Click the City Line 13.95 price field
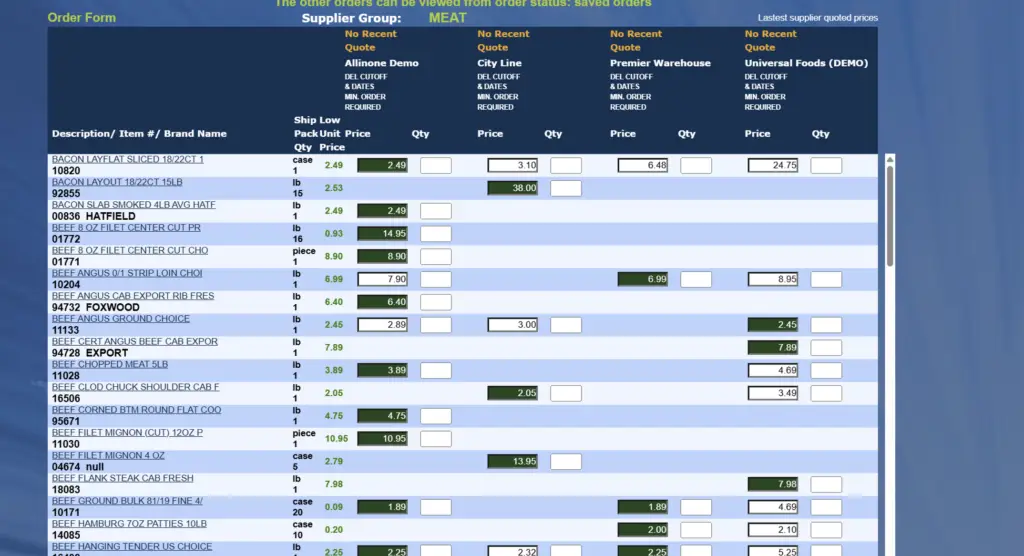This screenshot has height=556, width=1024. coord(513,462)
